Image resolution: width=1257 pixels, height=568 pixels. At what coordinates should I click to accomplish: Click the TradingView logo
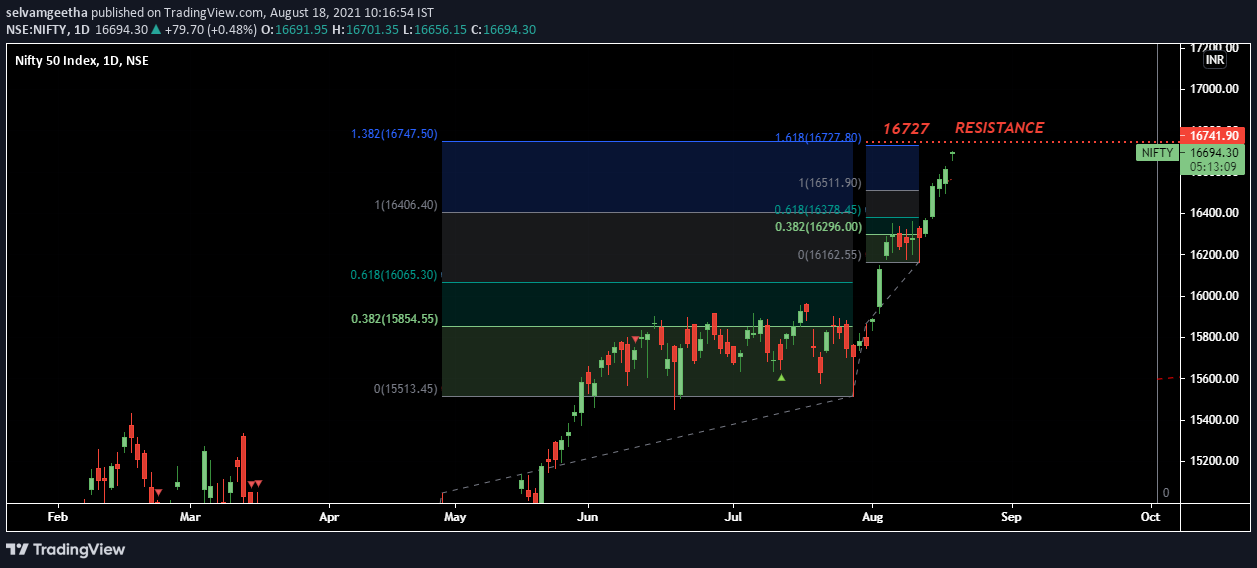tap(66, 549)
